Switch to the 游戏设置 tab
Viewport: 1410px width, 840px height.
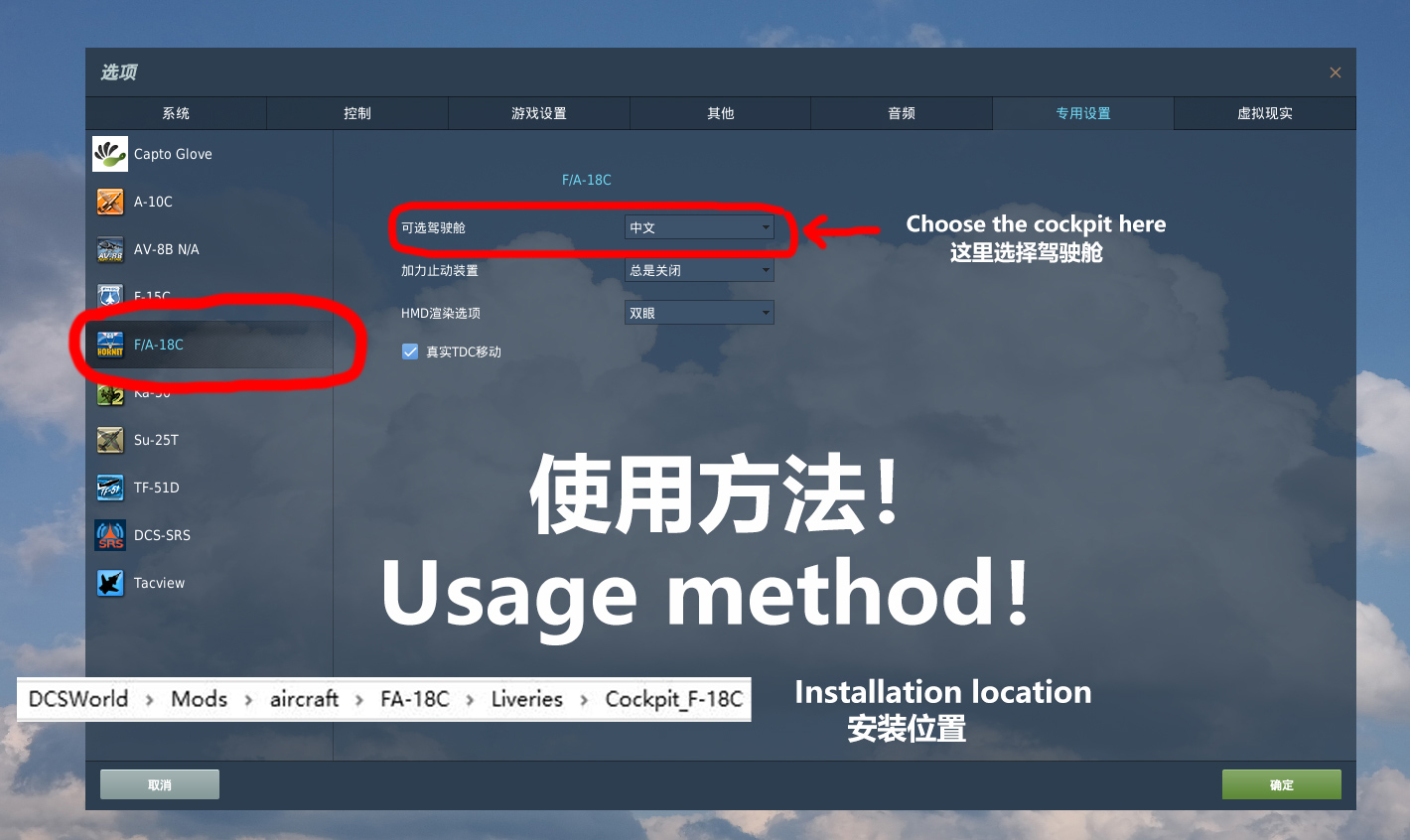coord(539,113)
